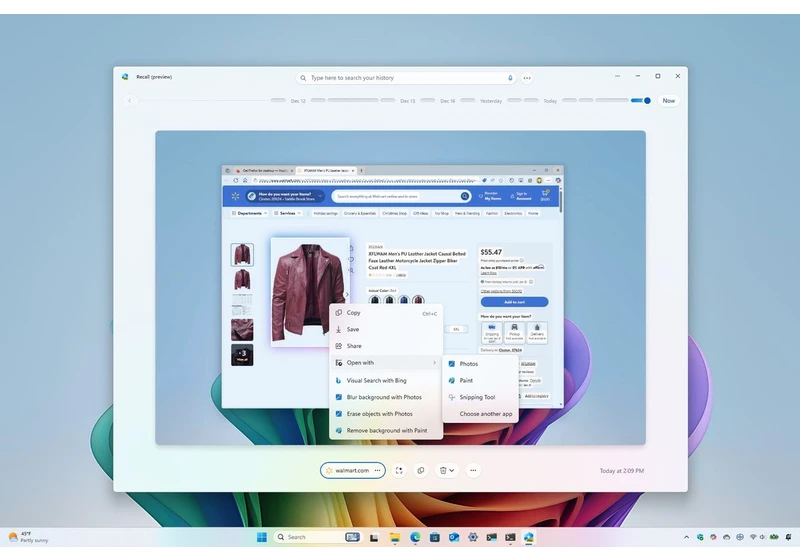800x560 pixels.
Task: Click Sign In Account in Walmart header
Action: [521, 196]
